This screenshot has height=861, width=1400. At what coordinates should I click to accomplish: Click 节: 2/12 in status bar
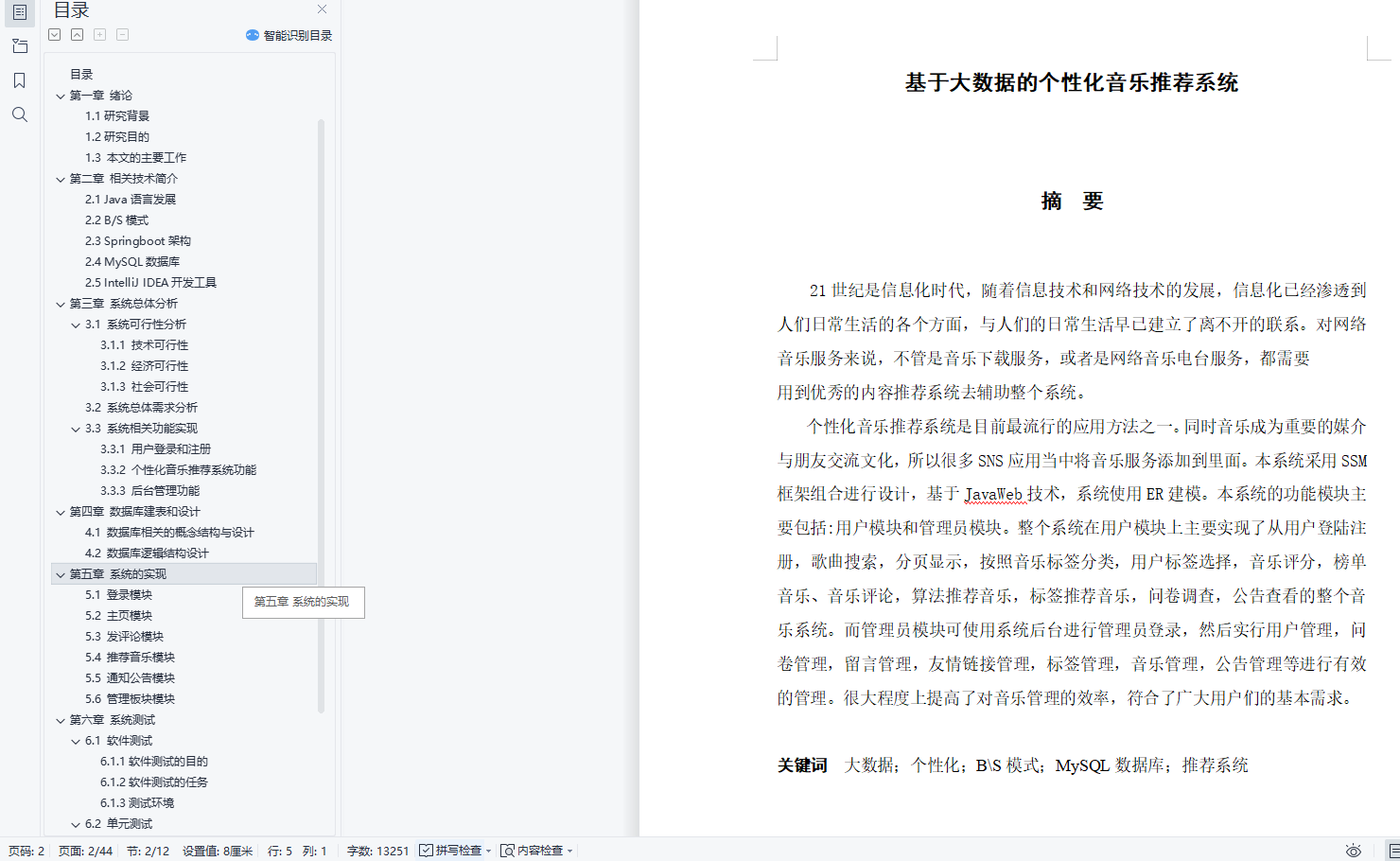[x=148, y=851]
